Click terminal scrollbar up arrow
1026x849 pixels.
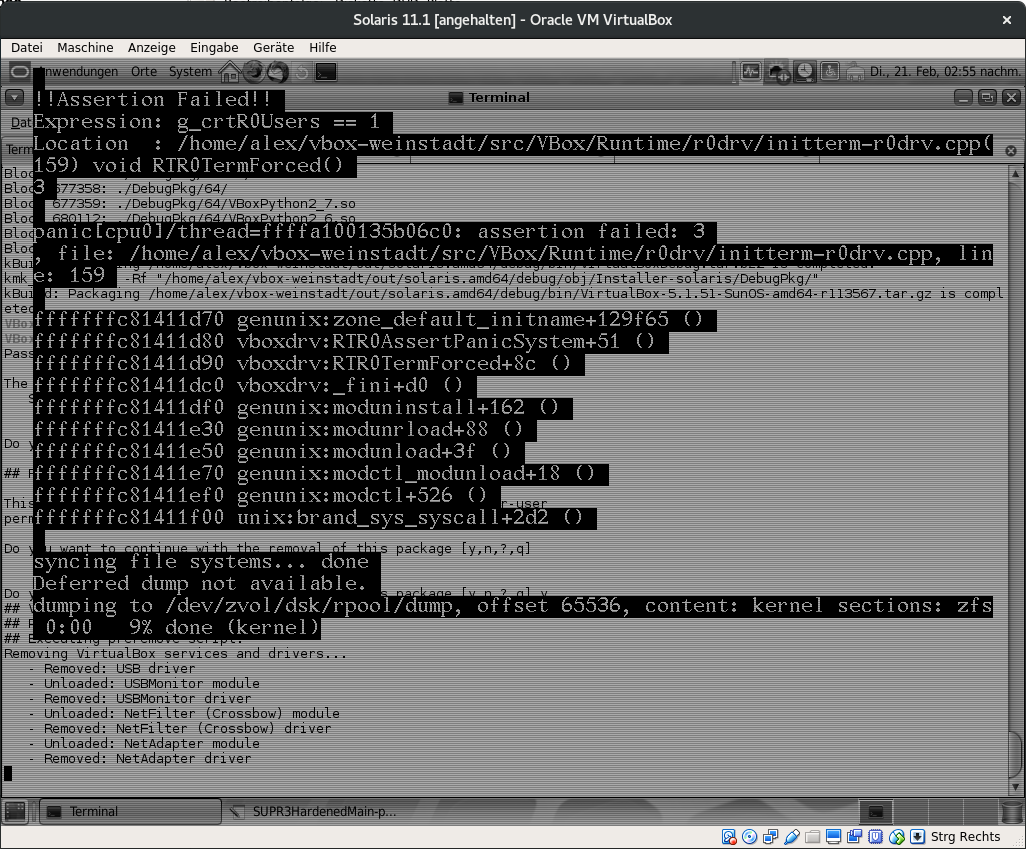coord(1016,174)
